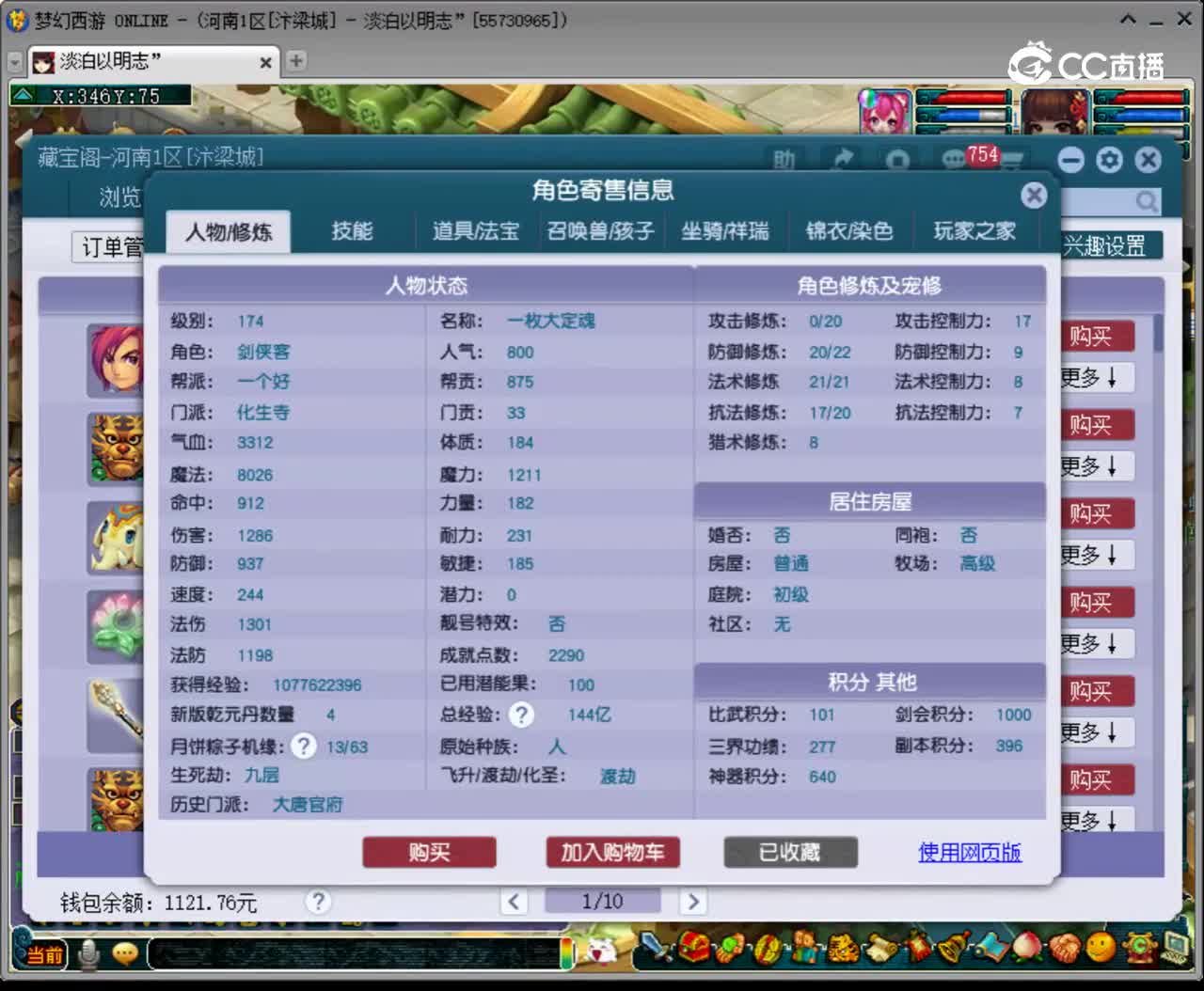Select the elephant pet listing thumbnail

coord(115,537)
